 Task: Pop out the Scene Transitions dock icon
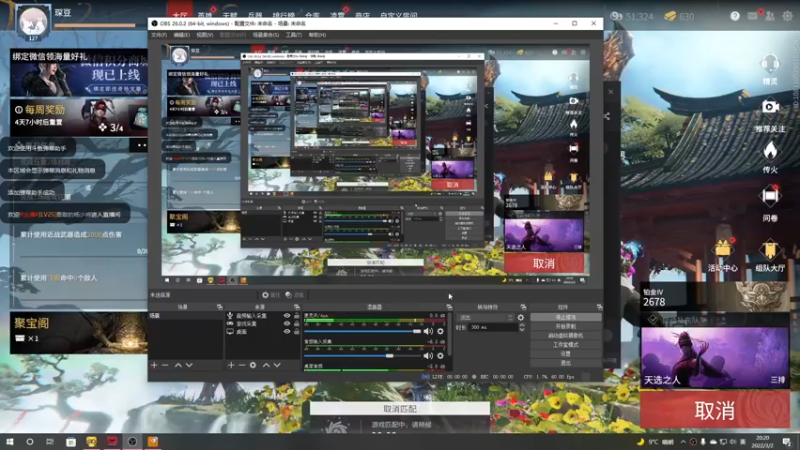click(x=523, y=307)
